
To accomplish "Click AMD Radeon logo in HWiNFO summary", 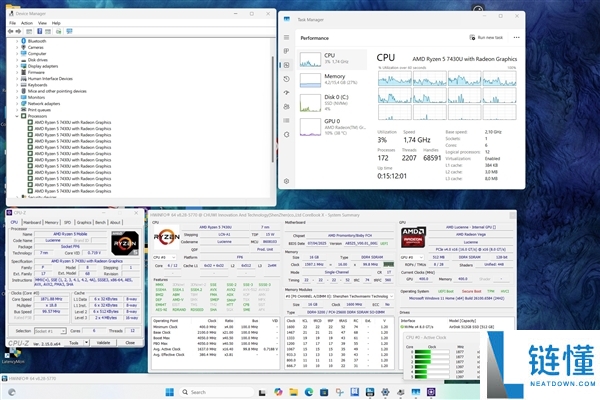I will [x=413, y=237].
